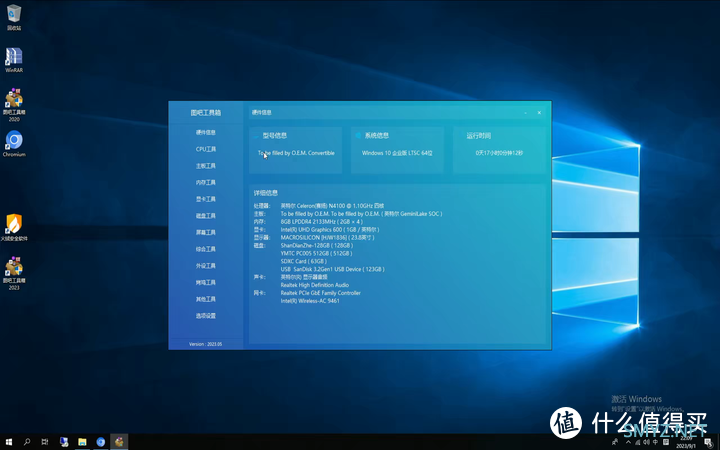Click the ShanDianZhe-128GB disk line
The width and height of the screenshot is (720, 450).
[317, 245]
